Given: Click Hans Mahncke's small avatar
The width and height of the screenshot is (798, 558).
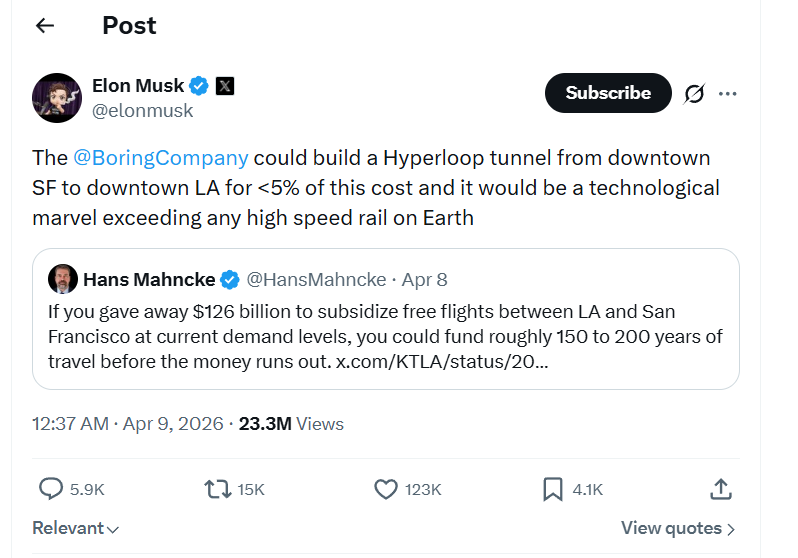Looking at the screenshot, I should (x=62, y=278).
